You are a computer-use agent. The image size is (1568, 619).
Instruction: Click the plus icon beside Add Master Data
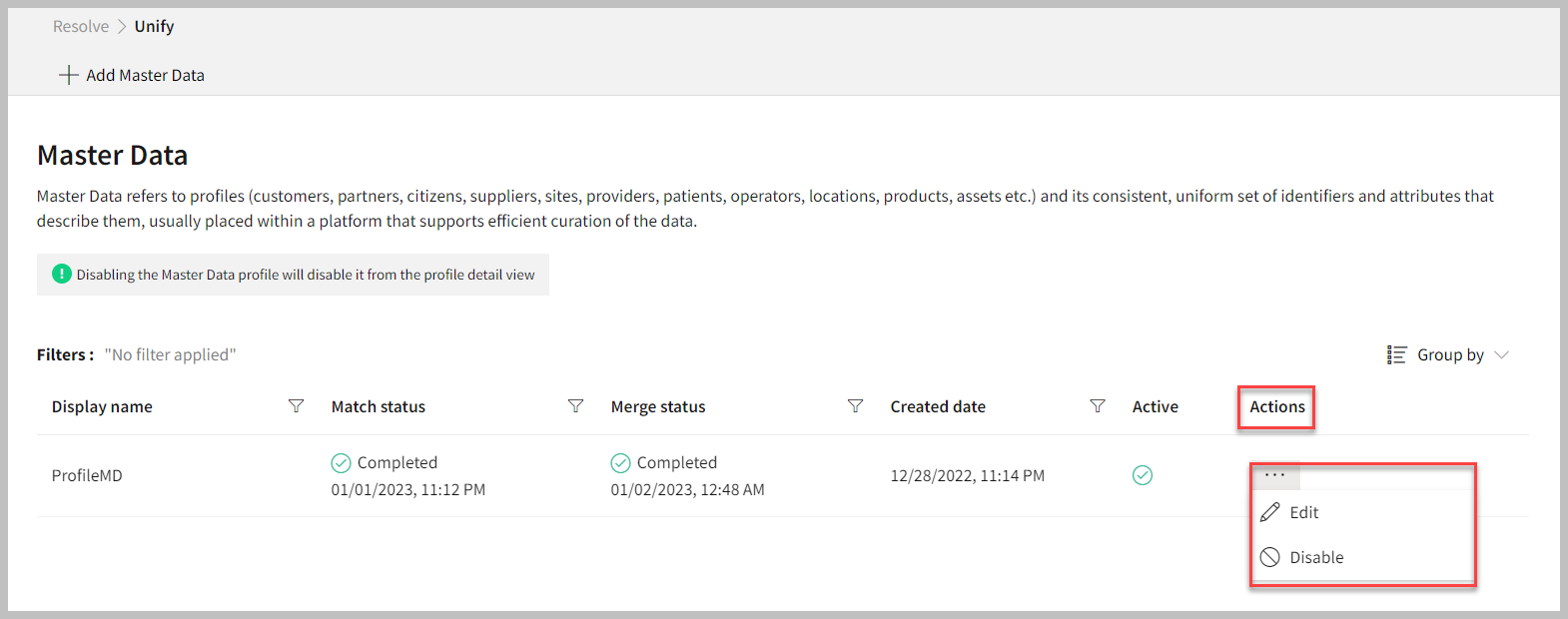pos(68,75)
